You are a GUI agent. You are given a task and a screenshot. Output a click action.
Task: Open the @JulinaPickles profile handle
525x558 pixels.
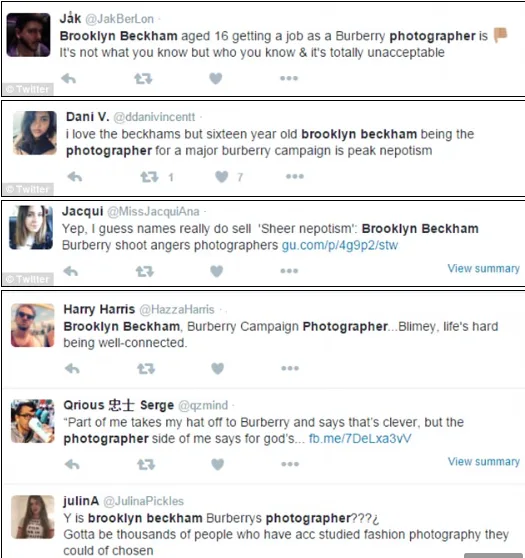(143, 501)
